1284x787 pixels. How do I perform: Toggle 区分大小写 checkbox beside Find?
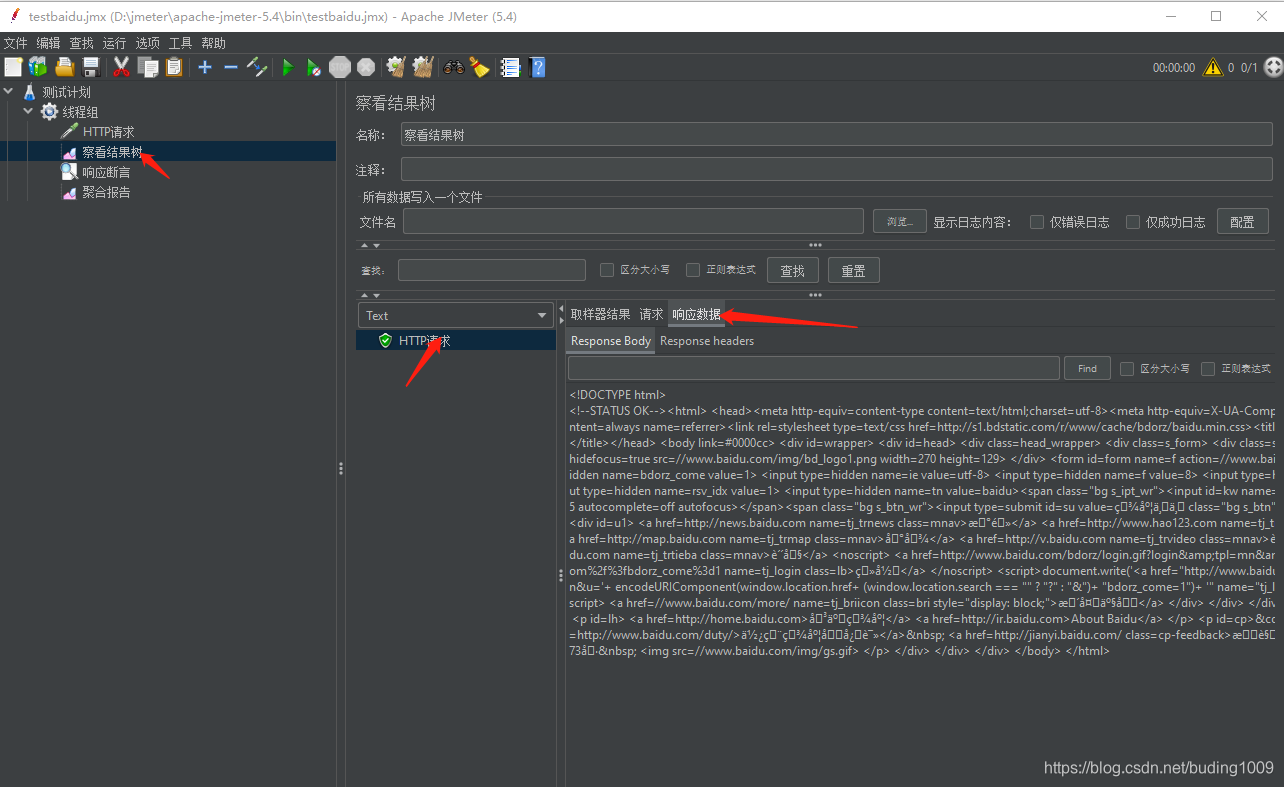pyautogui.click(x=1127, y=368)
